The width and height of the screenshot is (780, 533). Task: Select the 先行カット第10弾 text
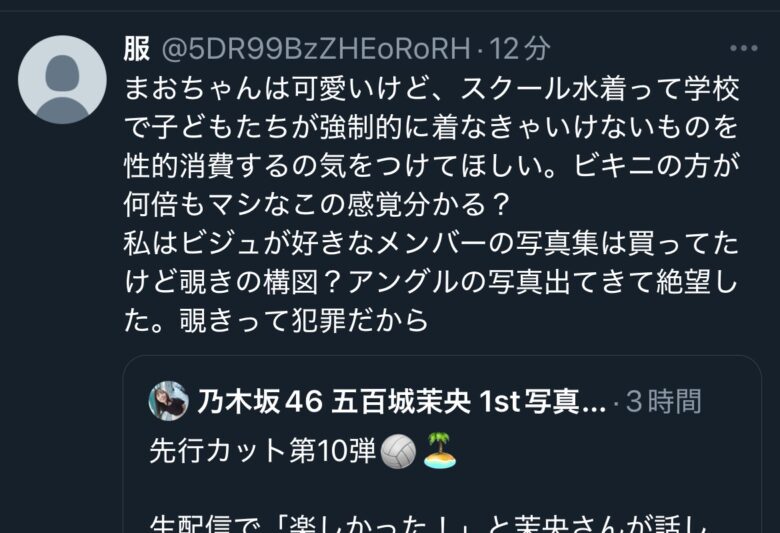click(x=263, y=451)
